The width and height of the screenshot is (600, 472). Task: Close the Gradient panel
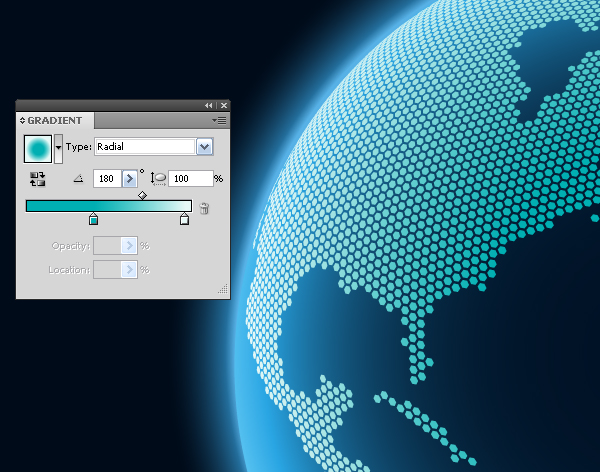[224, 106]
